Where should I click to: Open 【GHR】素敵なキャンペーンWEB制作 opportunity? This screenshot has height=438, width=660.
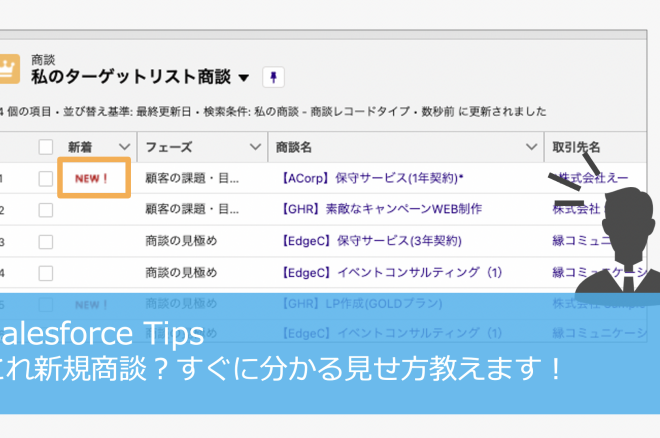(381, 209)
